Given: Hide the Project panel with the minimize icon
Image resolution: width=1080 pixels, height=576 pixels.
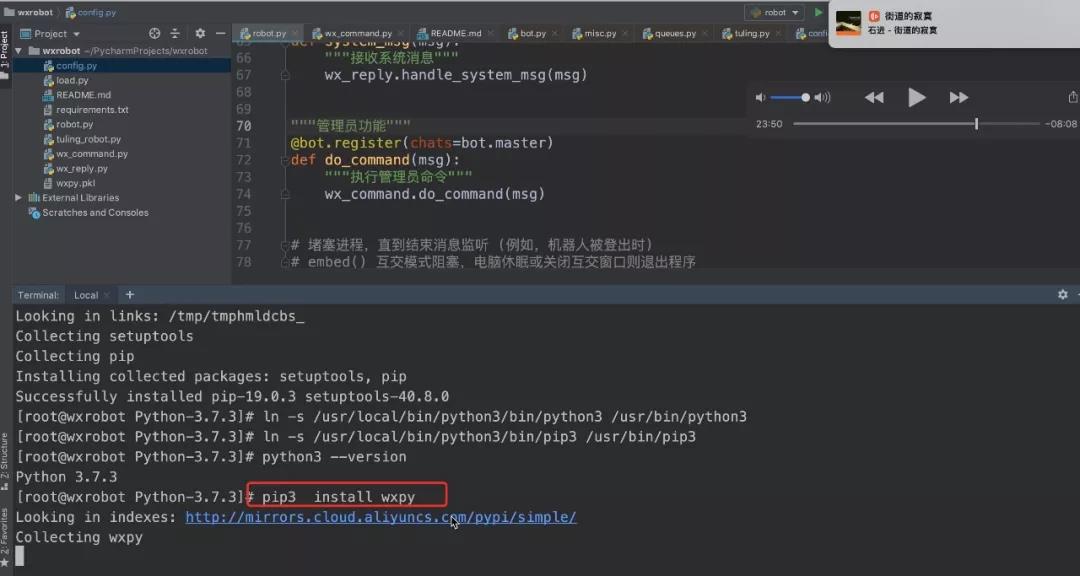Looking at the screenshot, I should coord(222,33).
